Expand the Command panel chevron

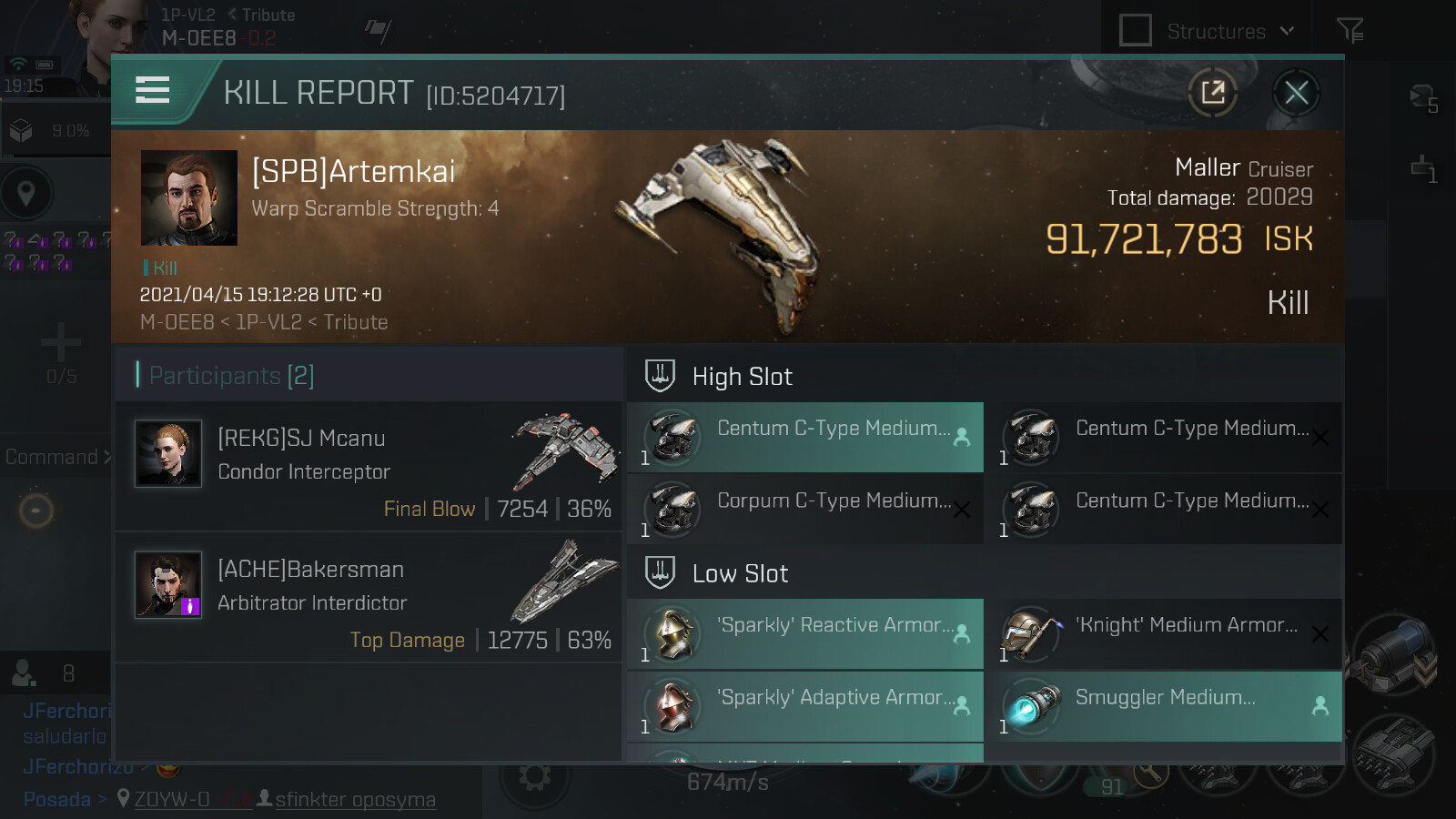click(106, 457)
